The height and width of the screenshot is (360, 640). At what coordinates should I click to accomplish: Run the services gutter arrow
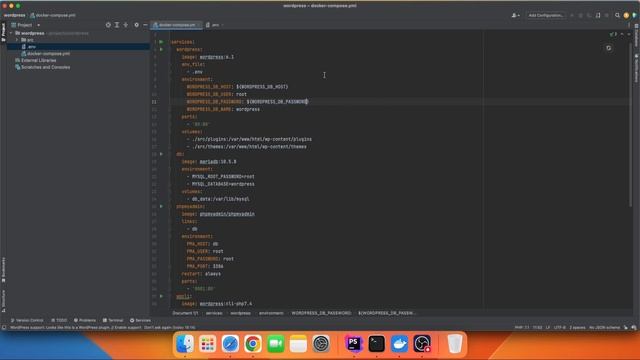[161, 42]
